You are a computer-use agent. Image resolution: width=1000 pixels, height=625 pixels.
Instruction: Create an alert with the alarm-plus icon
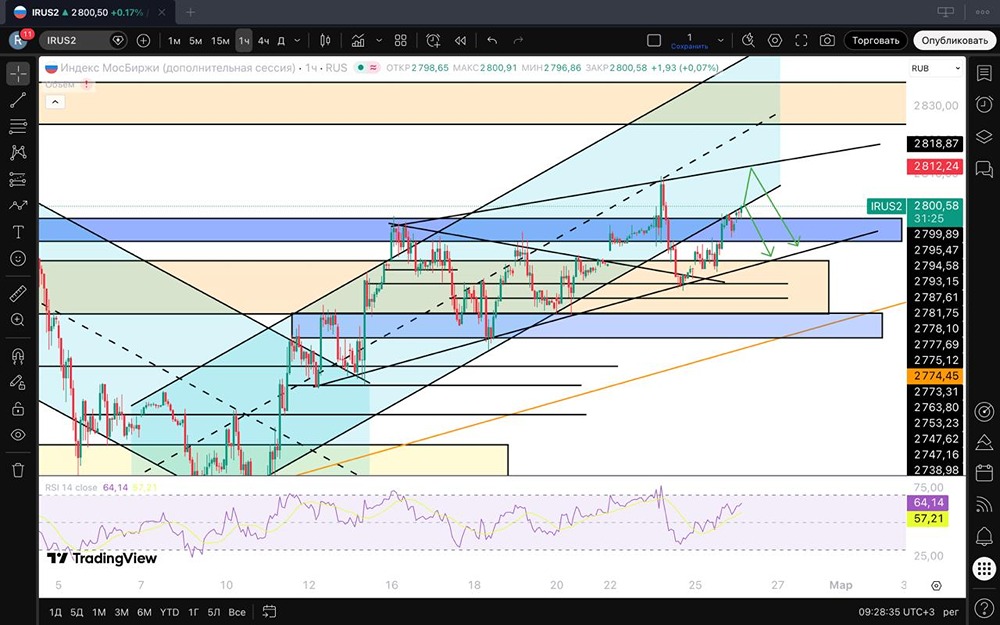tap(433, 41)
